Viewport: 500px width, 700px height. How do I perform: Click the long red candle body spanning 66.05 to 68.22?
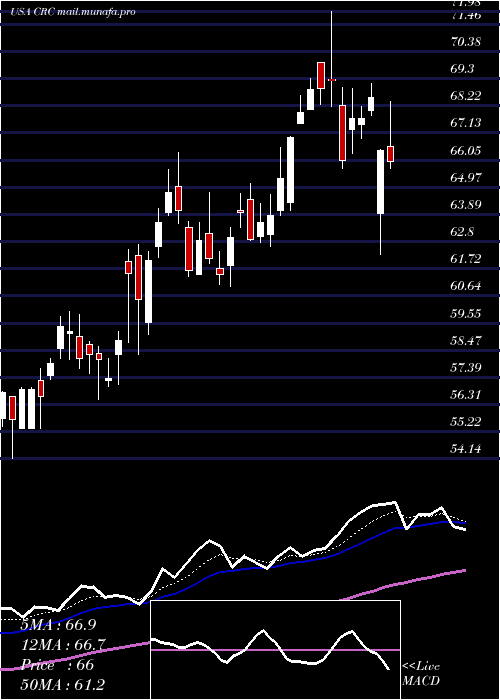click(x=342, y=133)
